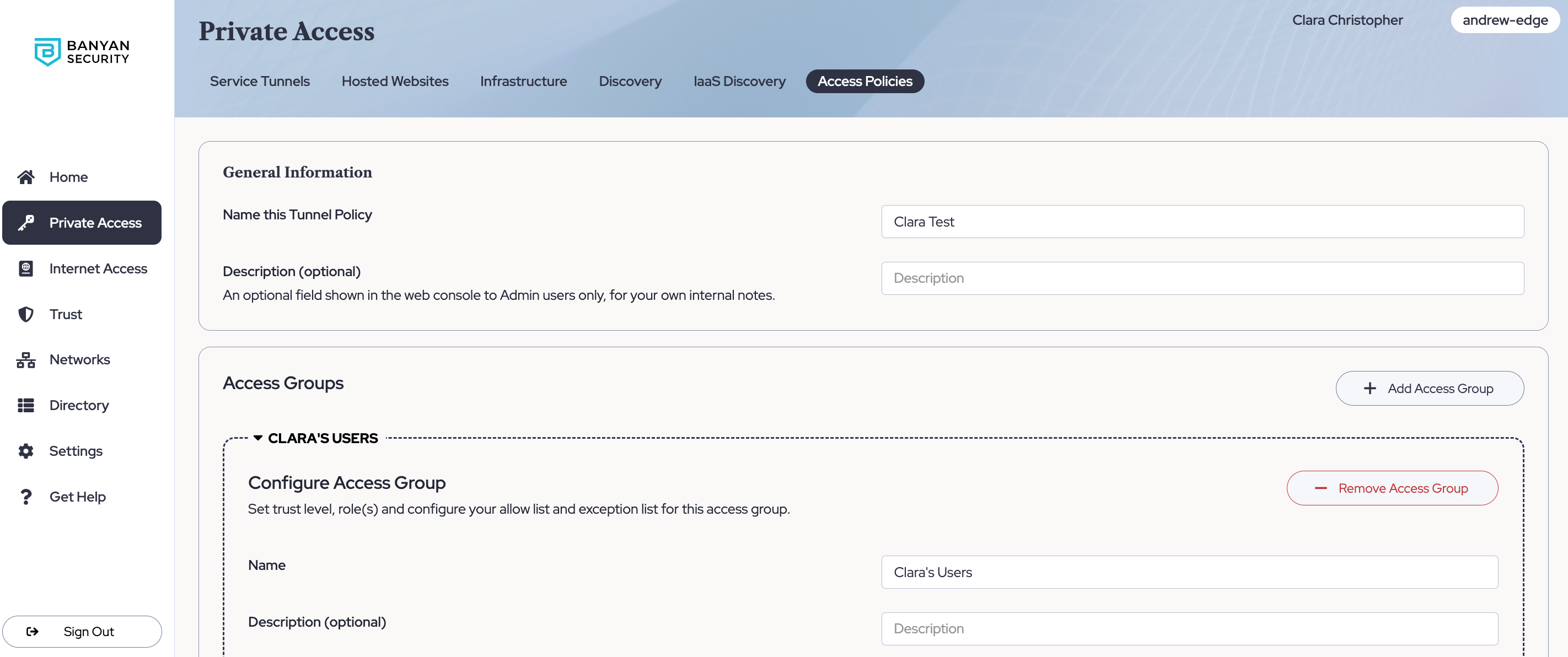Open the andrew-edge org selector
The width and height of the screenshot is (1568, 657).
click(x=1505, y=20)
